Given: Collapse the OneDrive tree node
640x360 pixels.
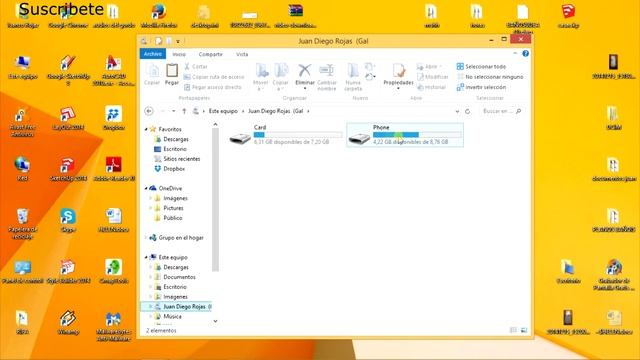Looking at the screenshot, I should click(146, 188).
